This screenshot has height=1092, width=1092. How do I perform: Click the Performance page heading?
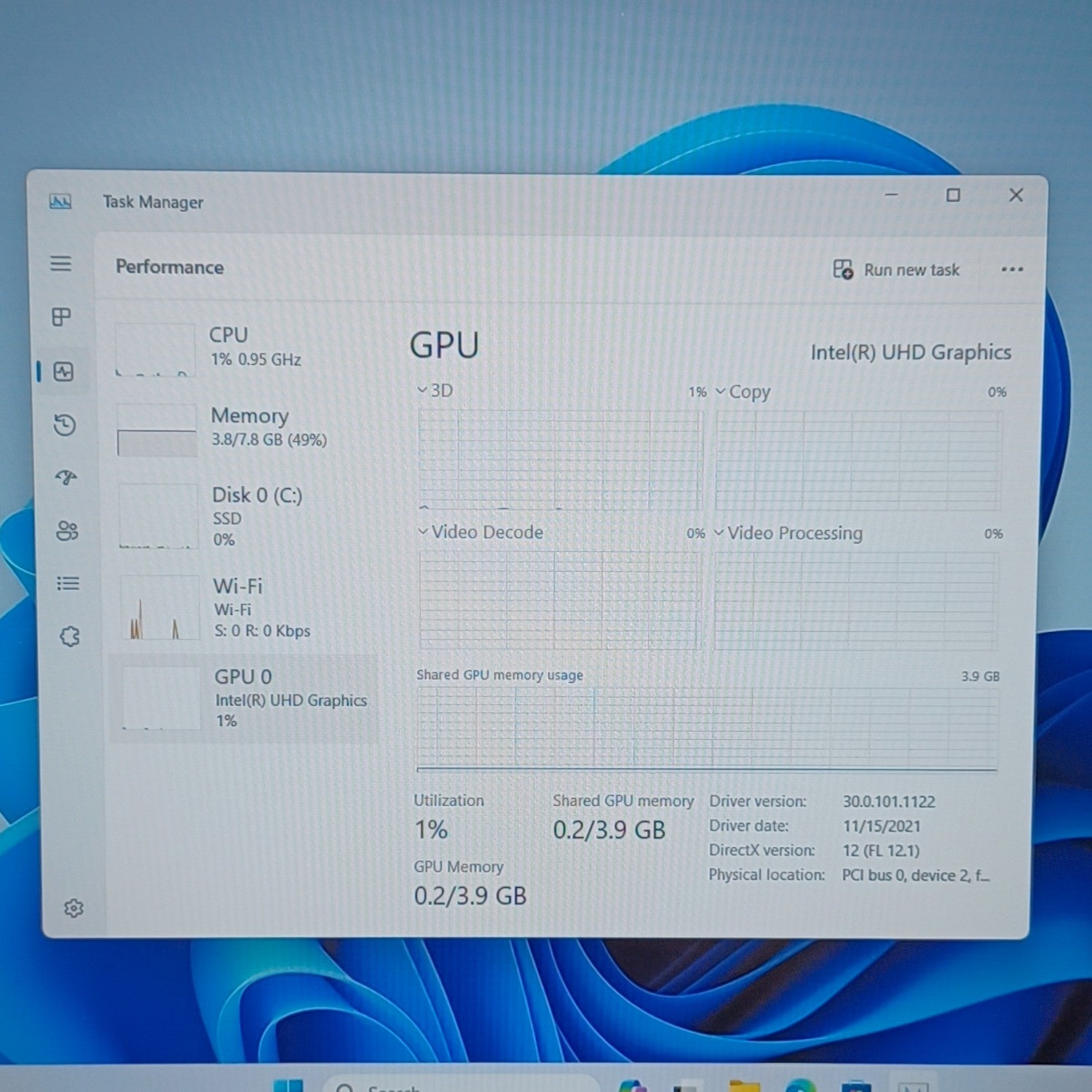170,266
